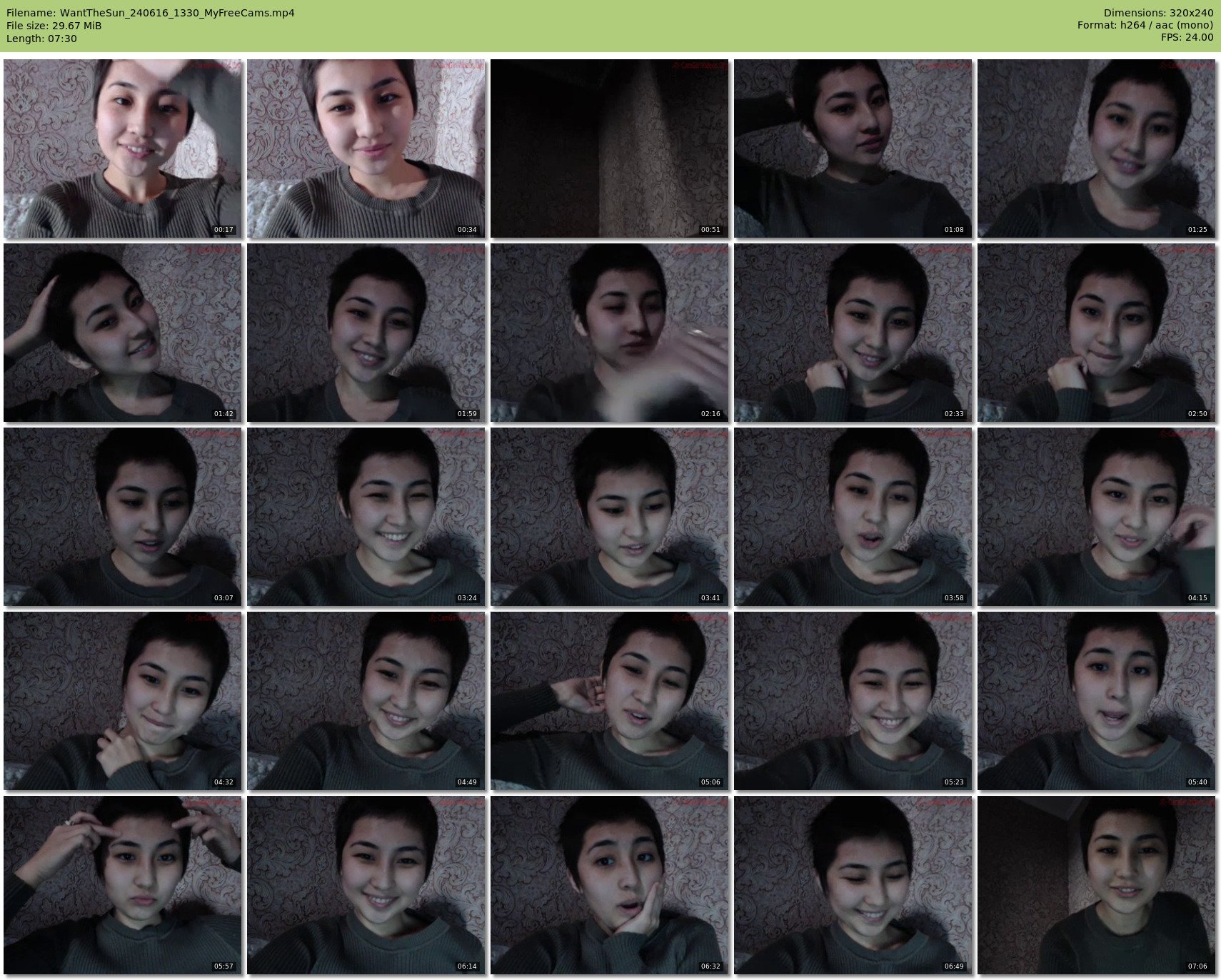Image resolution: width=1221 pixels, height=980 pixels.
Task: Select the frame timestamped 01:25
Action: coord(1097,148)
